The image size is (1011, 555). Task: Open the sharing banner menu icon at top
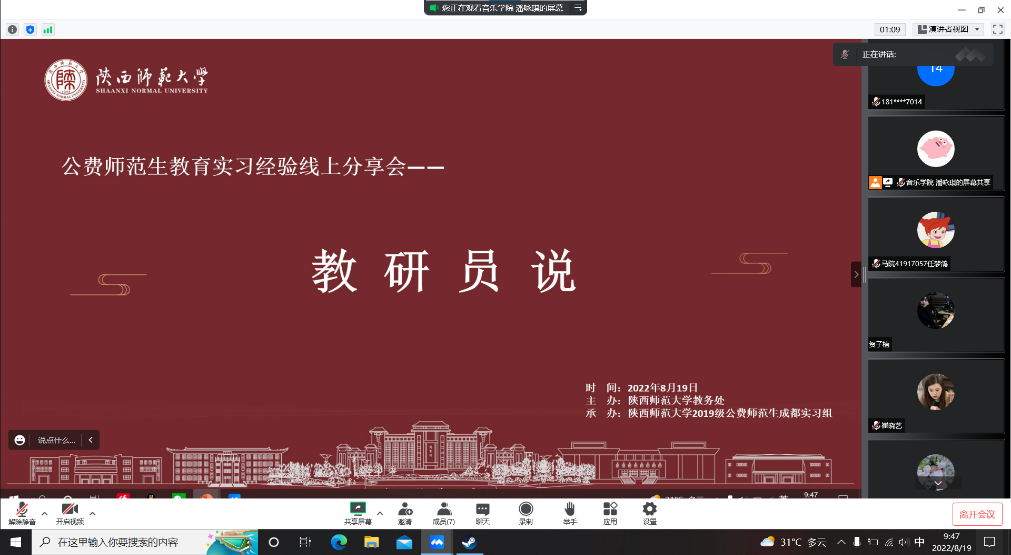tap(578, 8)
